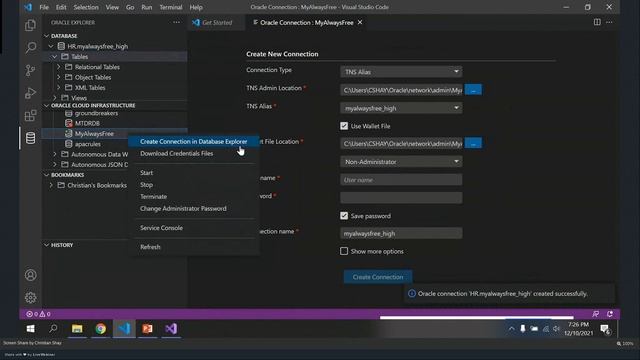Image resolution: width=640 pixels, height=360 pixels.
Task: Select the MTDRDB database item
Action: click(x=87, y=123)
